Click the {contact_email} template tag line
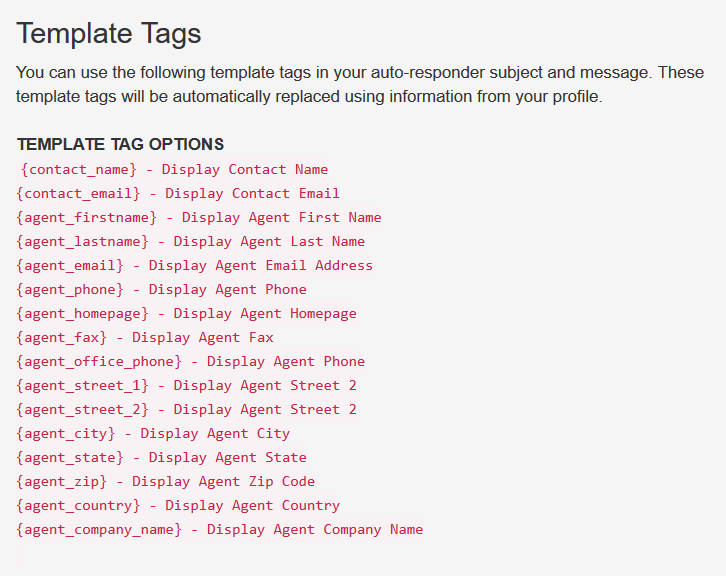726x576 pixels. [178, 194]
